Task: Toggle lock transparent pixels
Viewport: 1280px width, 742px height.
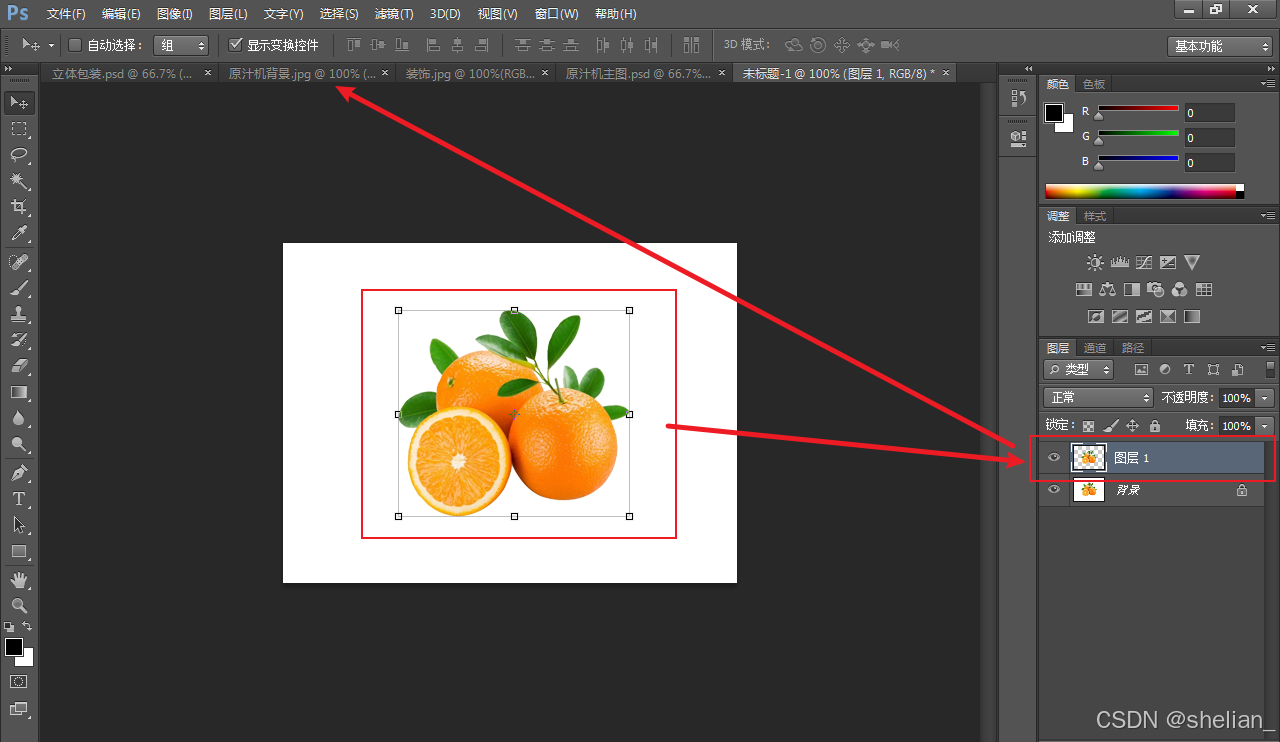Action: tap(1089, 425)
